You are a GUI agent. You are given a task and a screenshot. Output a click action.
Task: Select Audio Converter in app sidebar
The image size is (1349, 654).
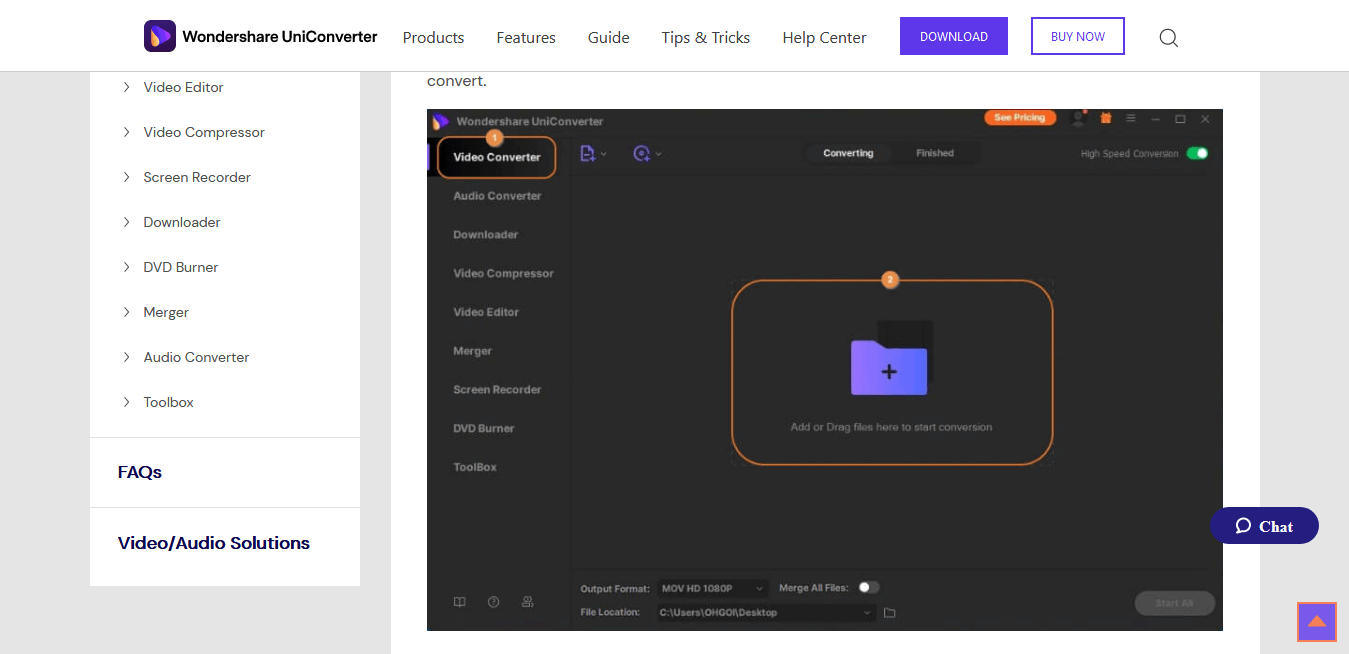(497, 196)
